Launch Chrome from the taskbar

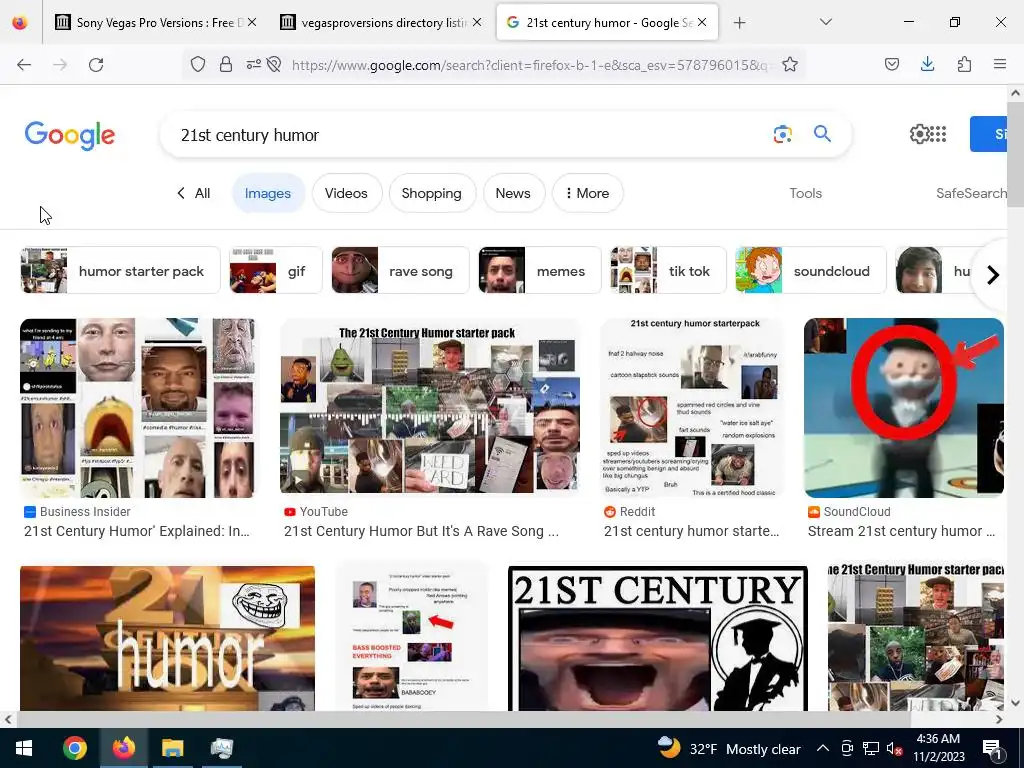point(74,748)
